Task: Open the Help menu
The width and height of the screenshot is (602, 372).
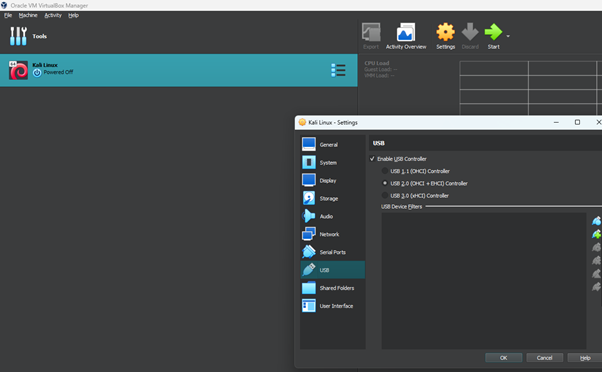Action: (73, 15)
